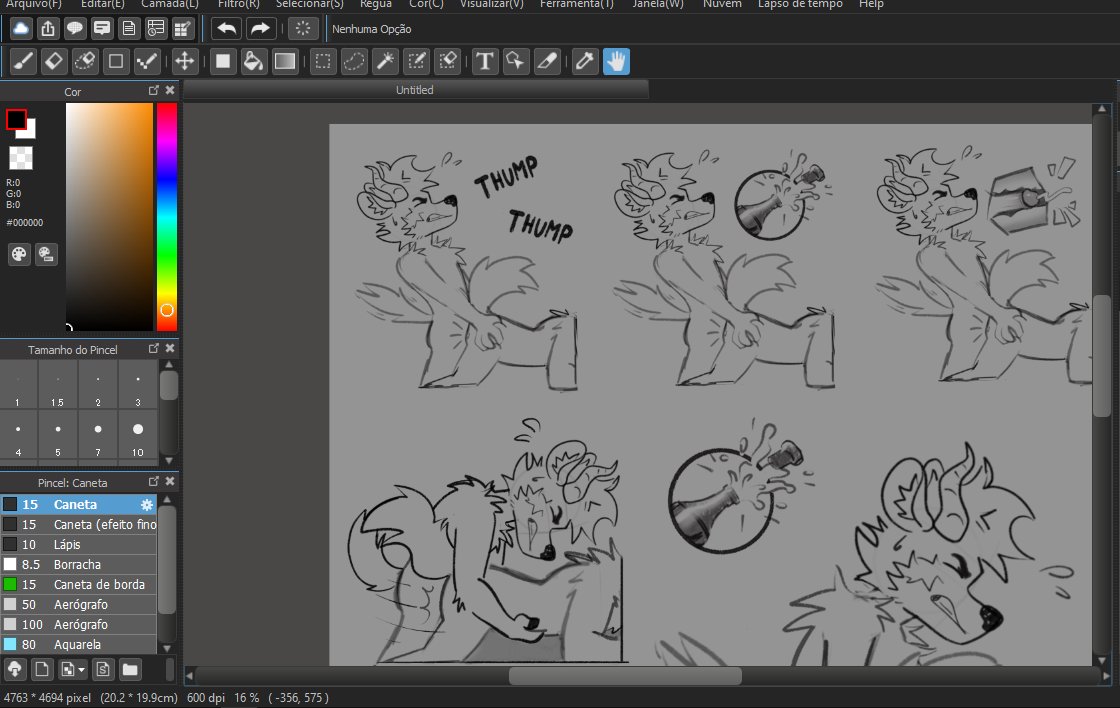1120x708 pixels.
Task: Select the Dot pixel tool
Action: point(147,61)
